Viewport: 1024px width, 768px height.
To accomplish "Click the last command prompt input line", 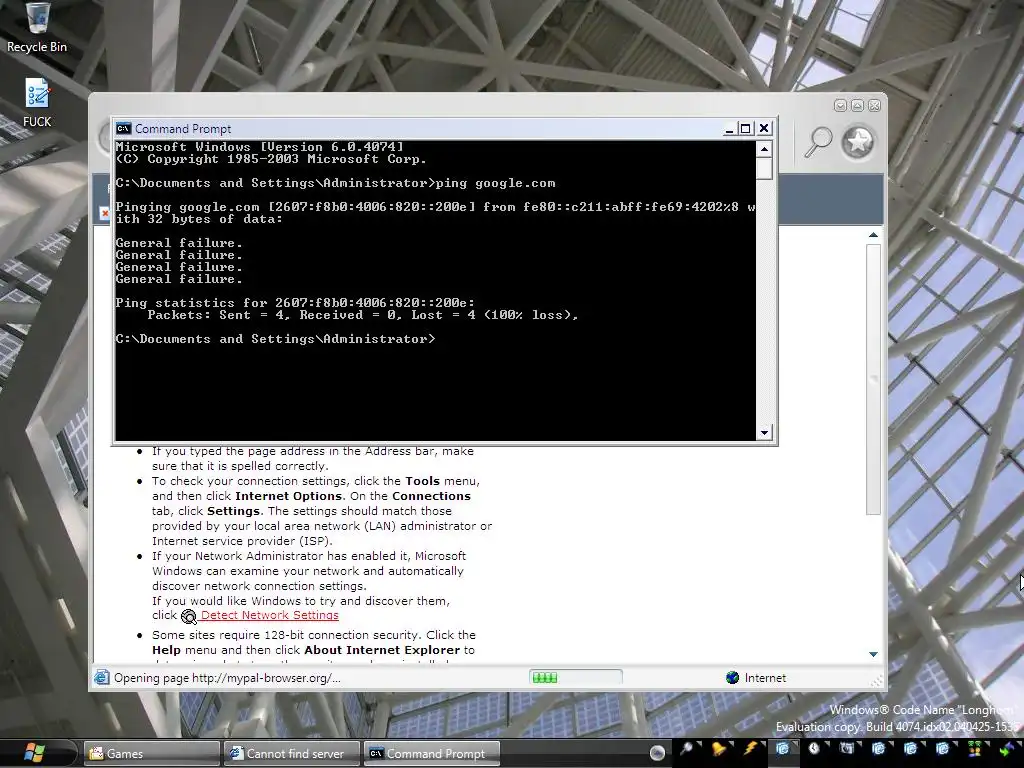I will 275,339.
